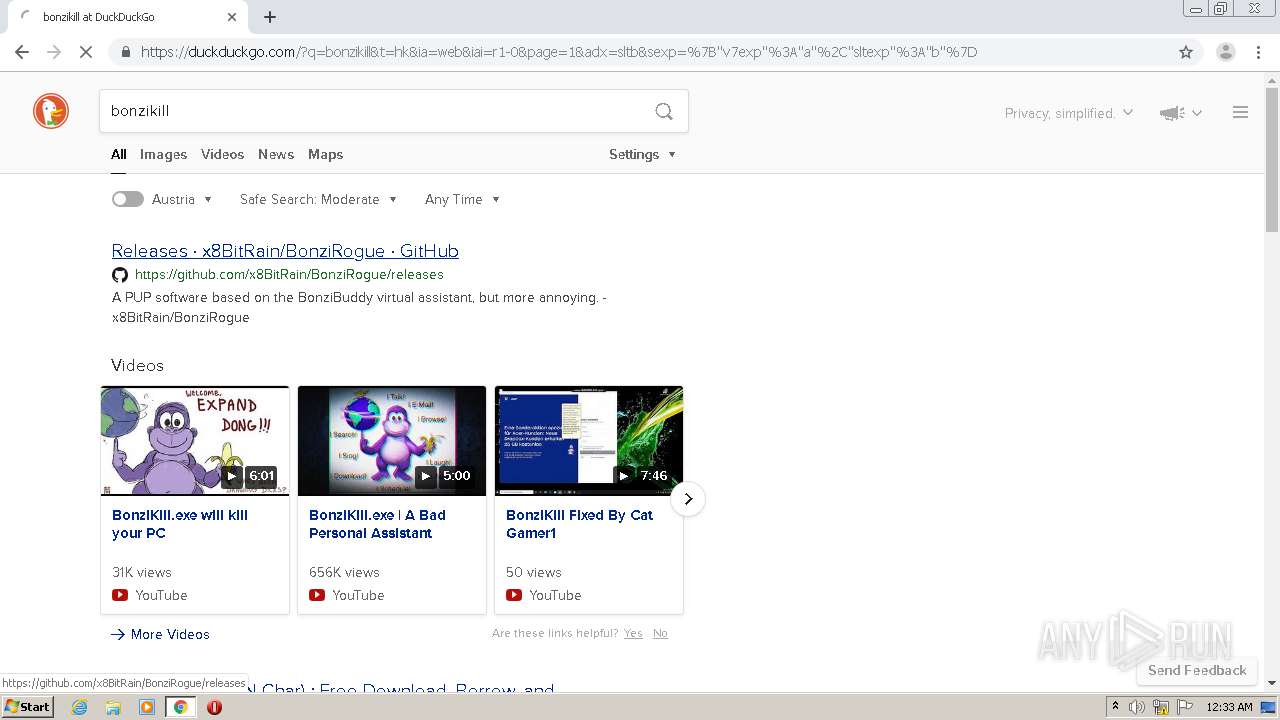Select the bonzikill at DuckDuckGo browser tab
1280x720 pixels.
(x=130, y=17)
